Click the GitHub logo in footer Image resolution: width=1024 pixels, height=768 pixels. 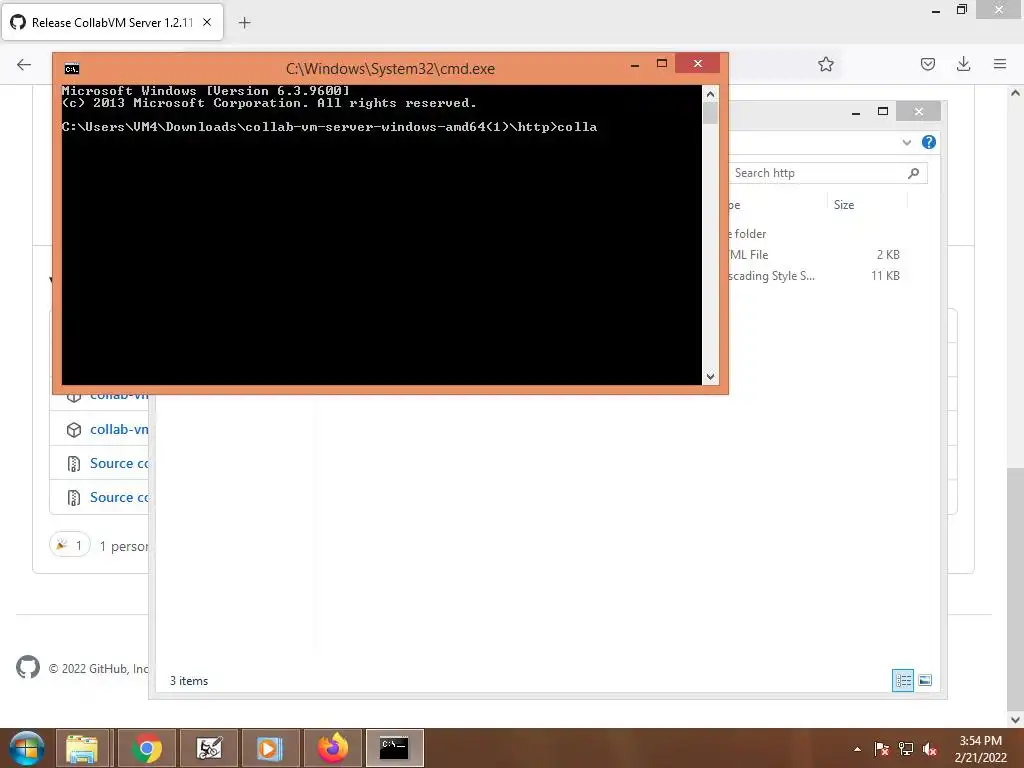click(28, 667)
